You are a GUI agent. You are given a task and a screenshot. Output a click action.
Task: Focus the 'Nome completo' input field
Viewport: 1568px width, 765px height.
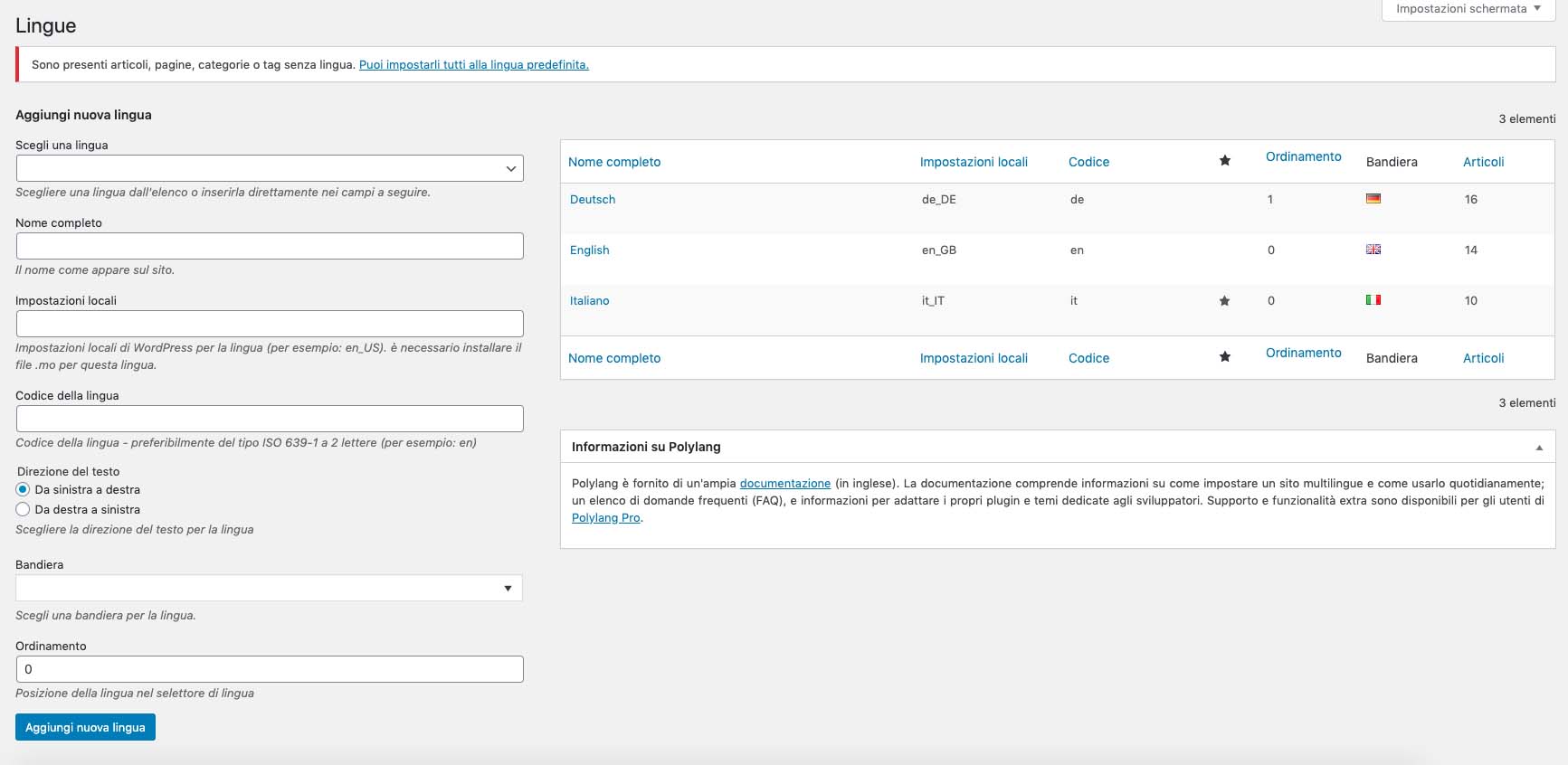point(270,246)
